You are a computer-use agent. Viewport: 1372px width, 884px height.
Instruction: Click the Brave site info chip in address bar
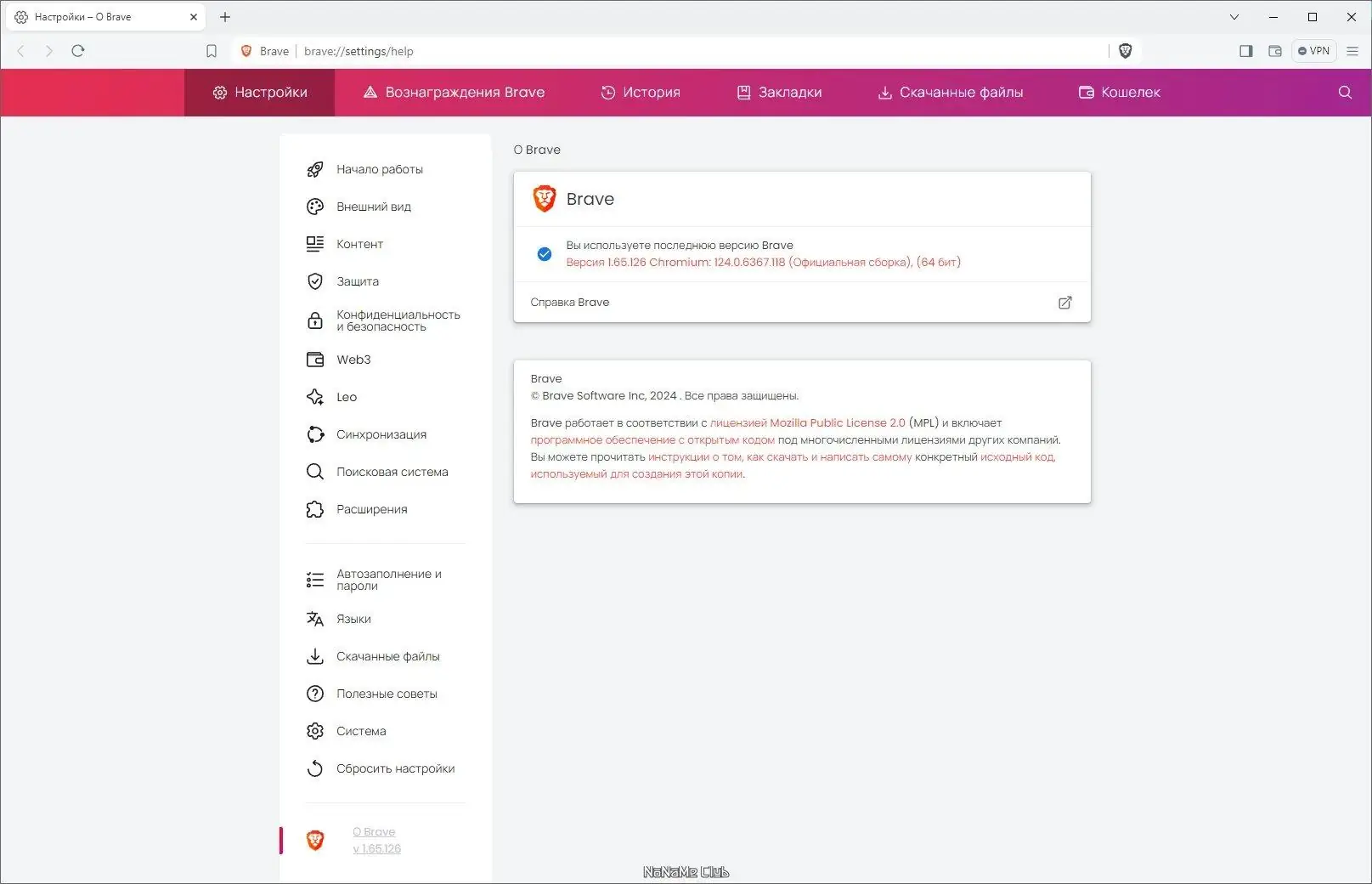(265, 51)
